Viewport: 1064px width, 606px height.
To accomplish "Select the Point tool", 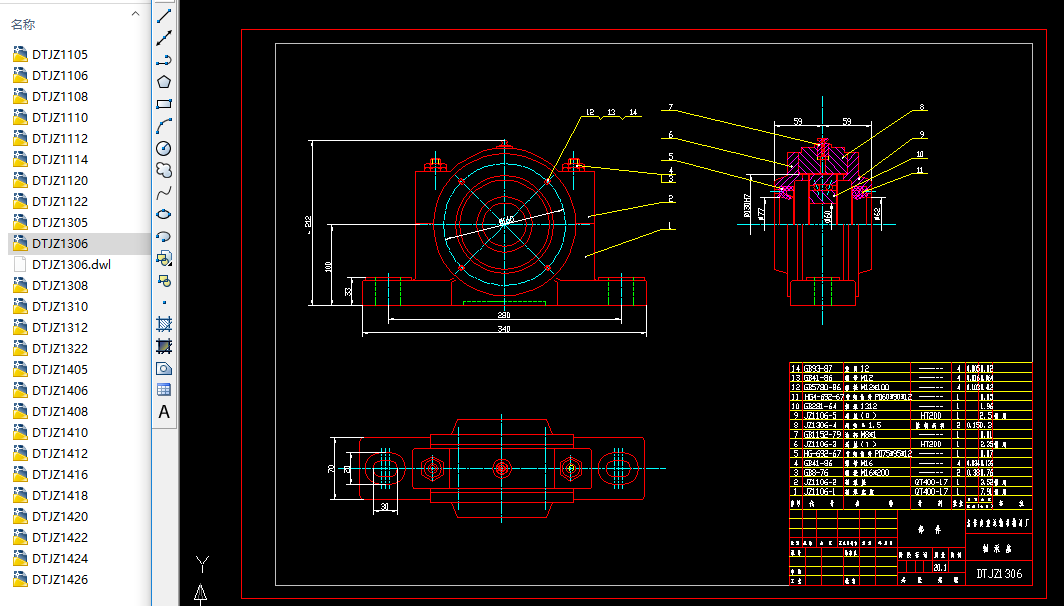I will (164, 303).
